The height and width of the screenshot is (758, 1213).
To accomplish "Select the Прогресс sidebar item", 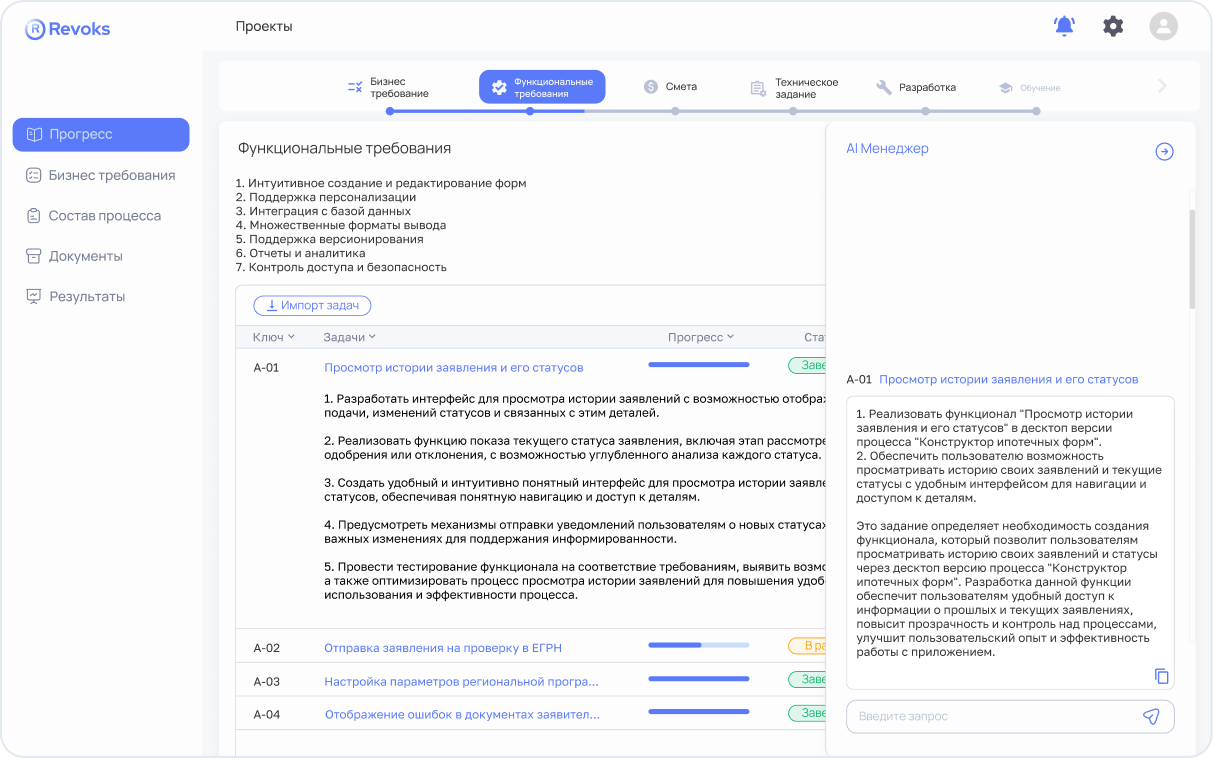I will click(x=100, y=134).
